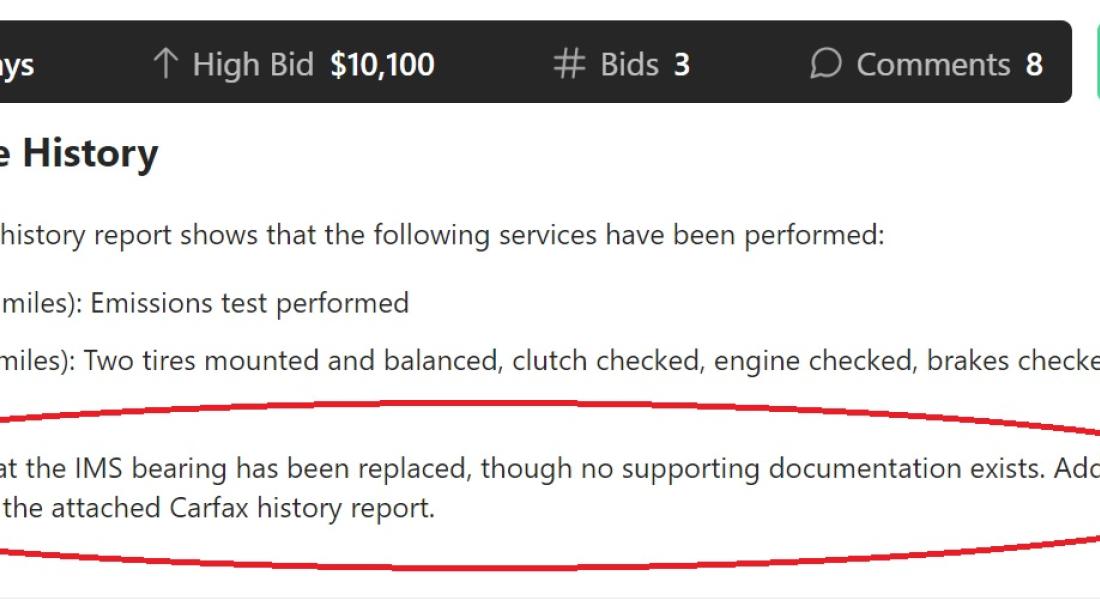Click the clutch checked phrase

pyautogui.click(x=608, y=361)
